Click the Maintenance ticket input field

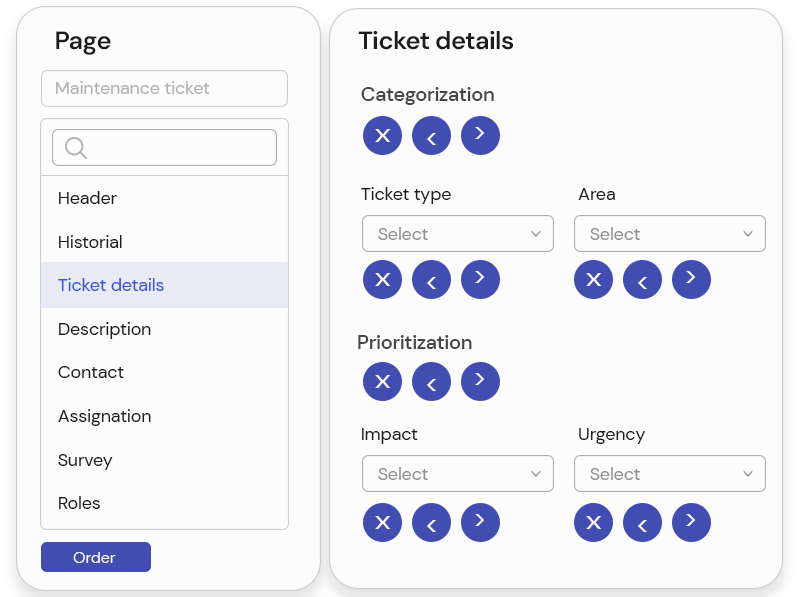click(164, 88)
